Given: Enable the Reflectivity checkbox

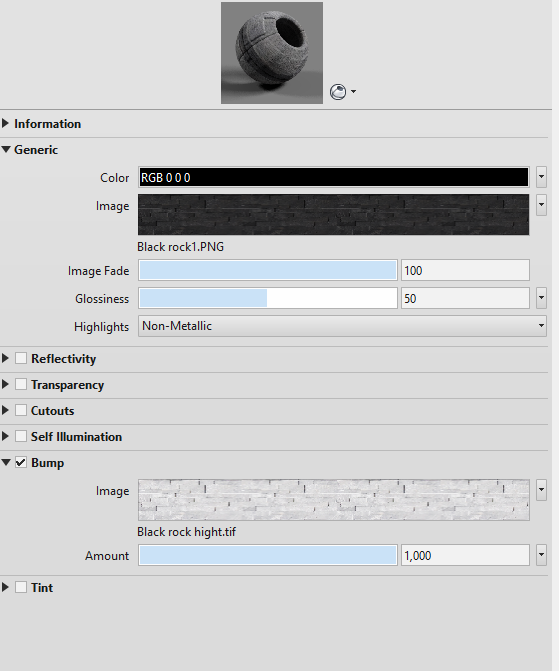Looking at the screenshot, I should coord(21,358).
